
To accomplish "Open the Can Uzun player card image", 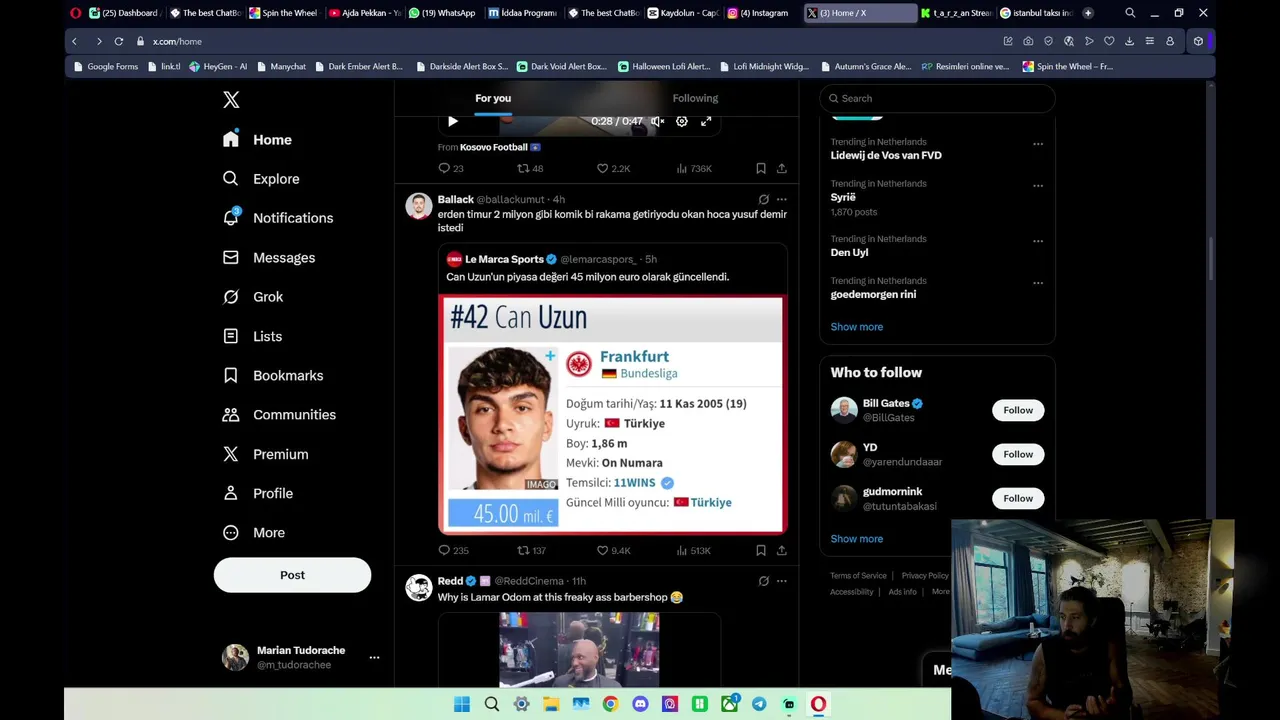I will [x=613, y=414].
